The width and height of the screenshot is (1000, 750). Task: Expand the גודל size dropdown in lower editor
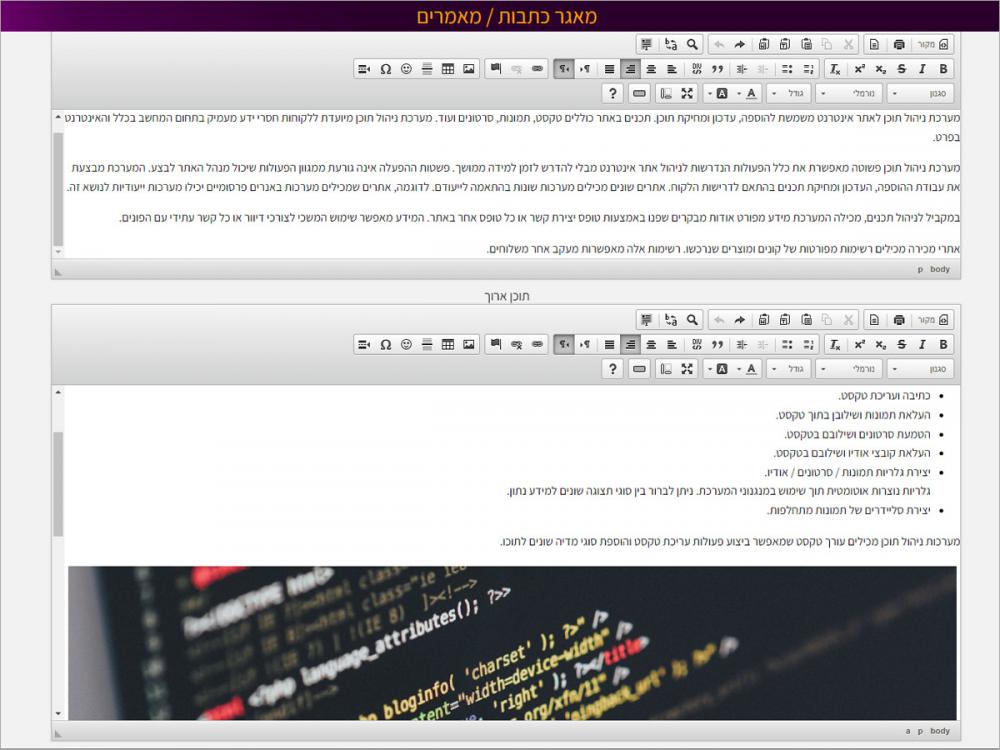pos(789,368)
